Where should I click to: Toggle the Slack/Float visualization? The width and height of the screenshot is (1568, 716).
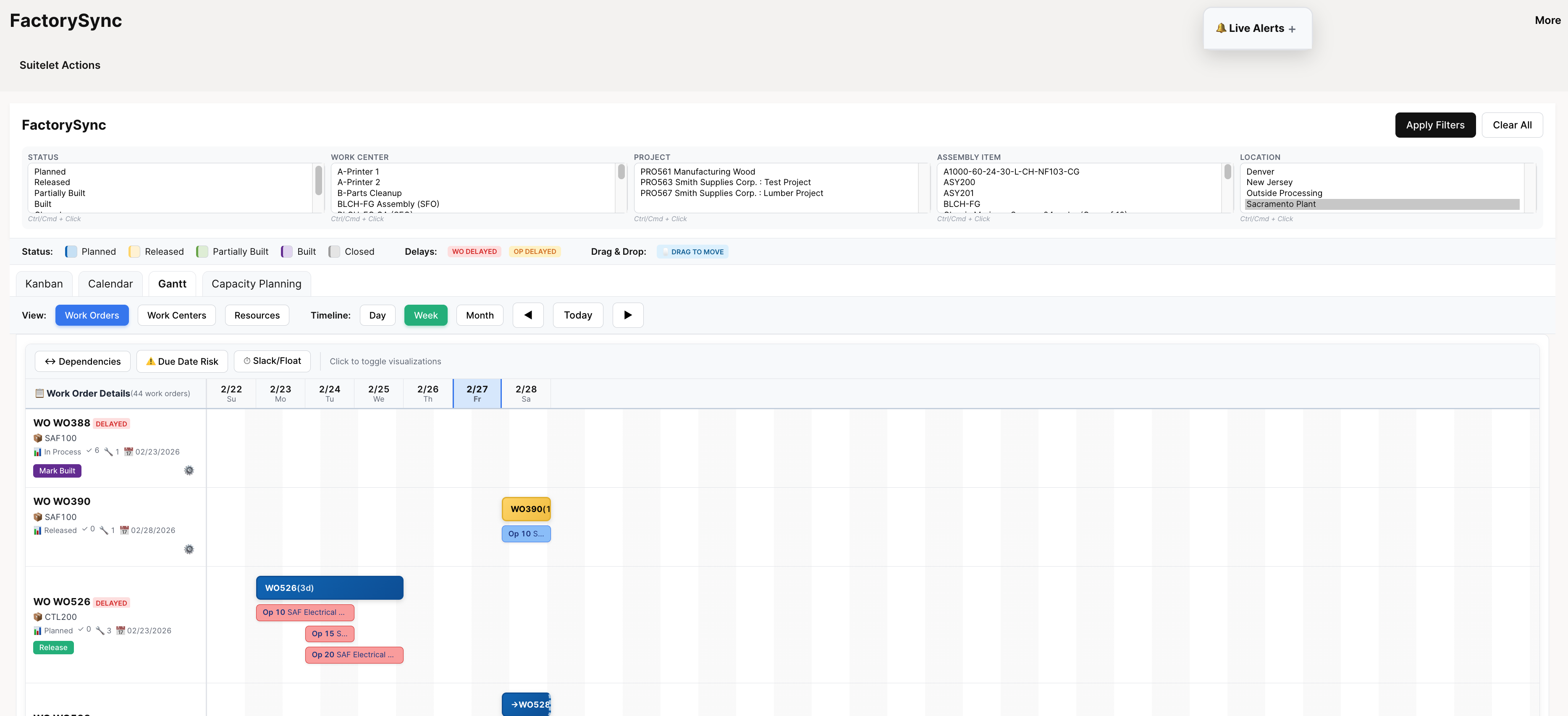(272, 361)
